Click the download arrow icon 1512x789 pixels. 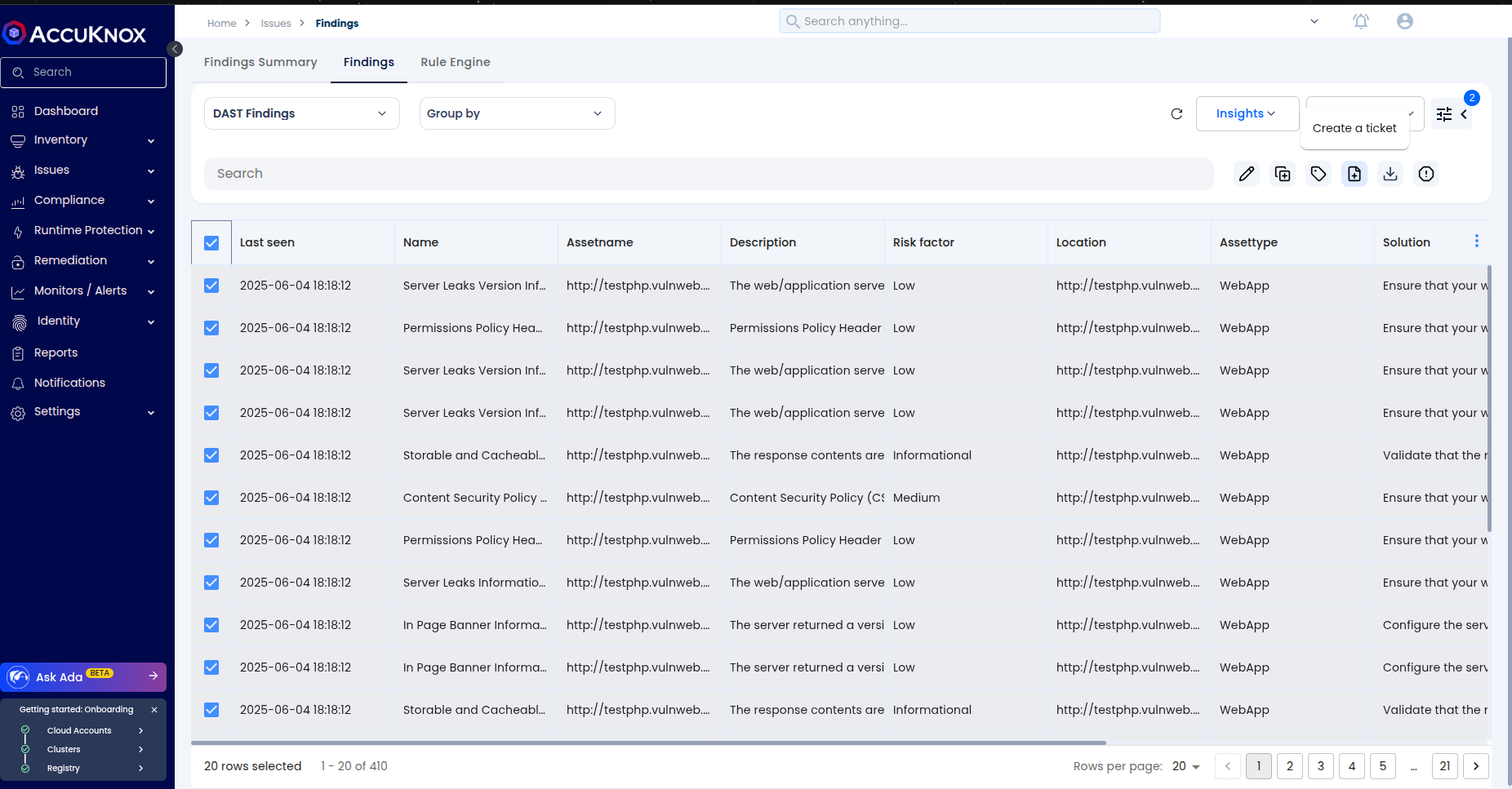1390,174
